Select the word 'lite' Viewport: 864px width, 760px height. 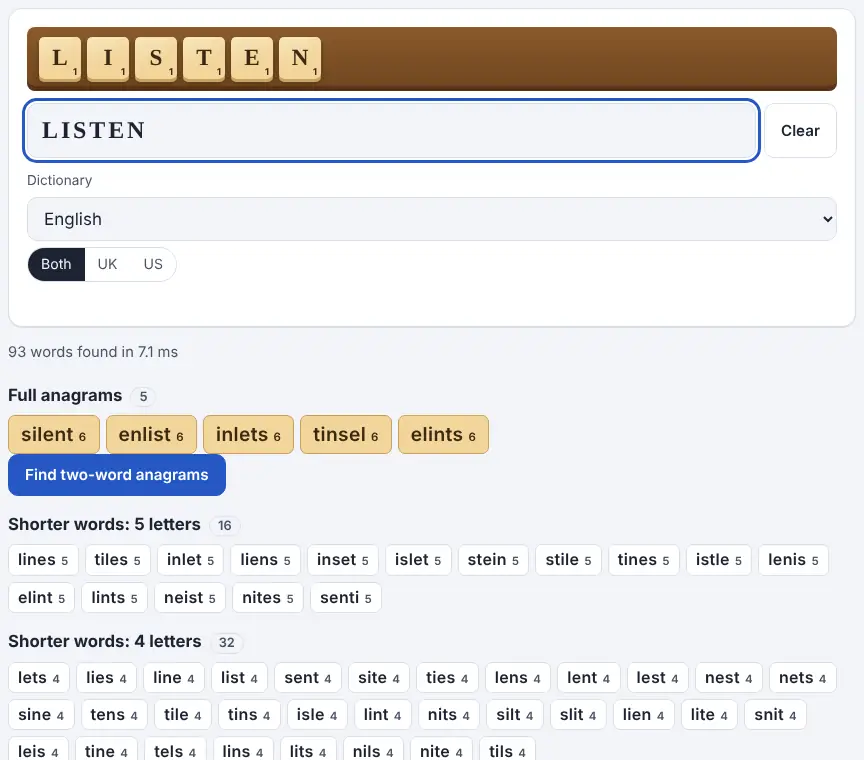709,715
